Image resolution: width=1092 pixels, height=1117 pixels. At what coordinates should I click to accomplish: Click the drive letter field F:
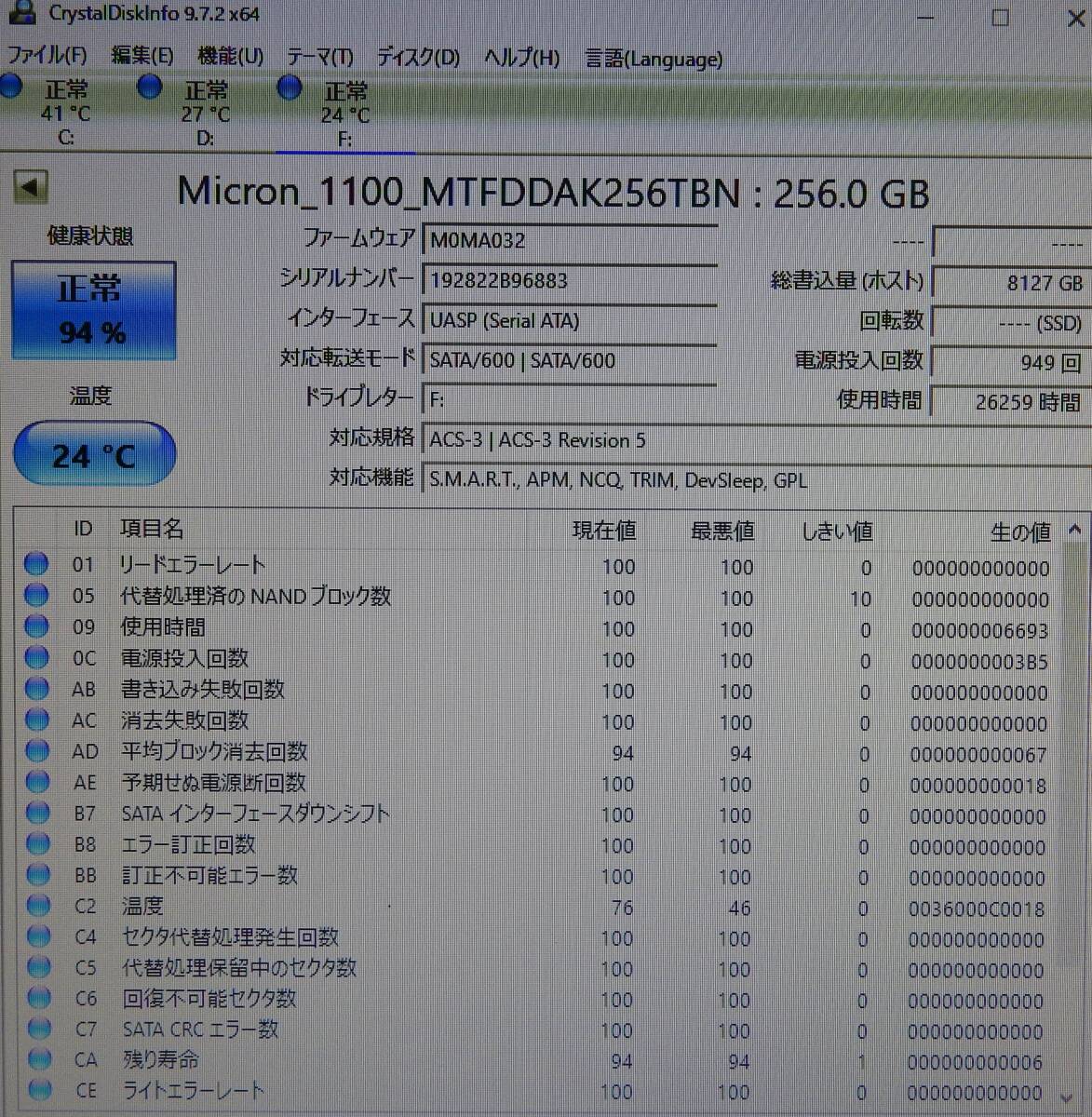coord(569,399)
